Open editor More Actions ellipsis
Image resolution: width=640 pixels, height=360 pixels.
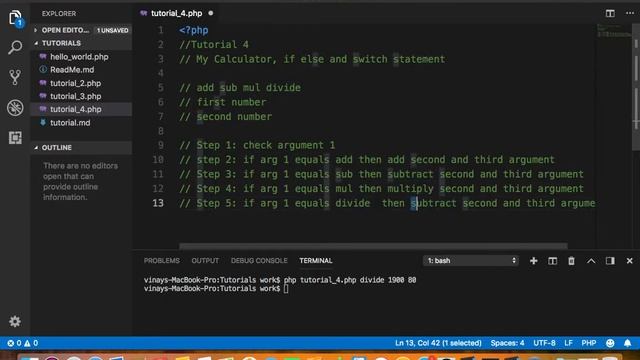[630, 13]
